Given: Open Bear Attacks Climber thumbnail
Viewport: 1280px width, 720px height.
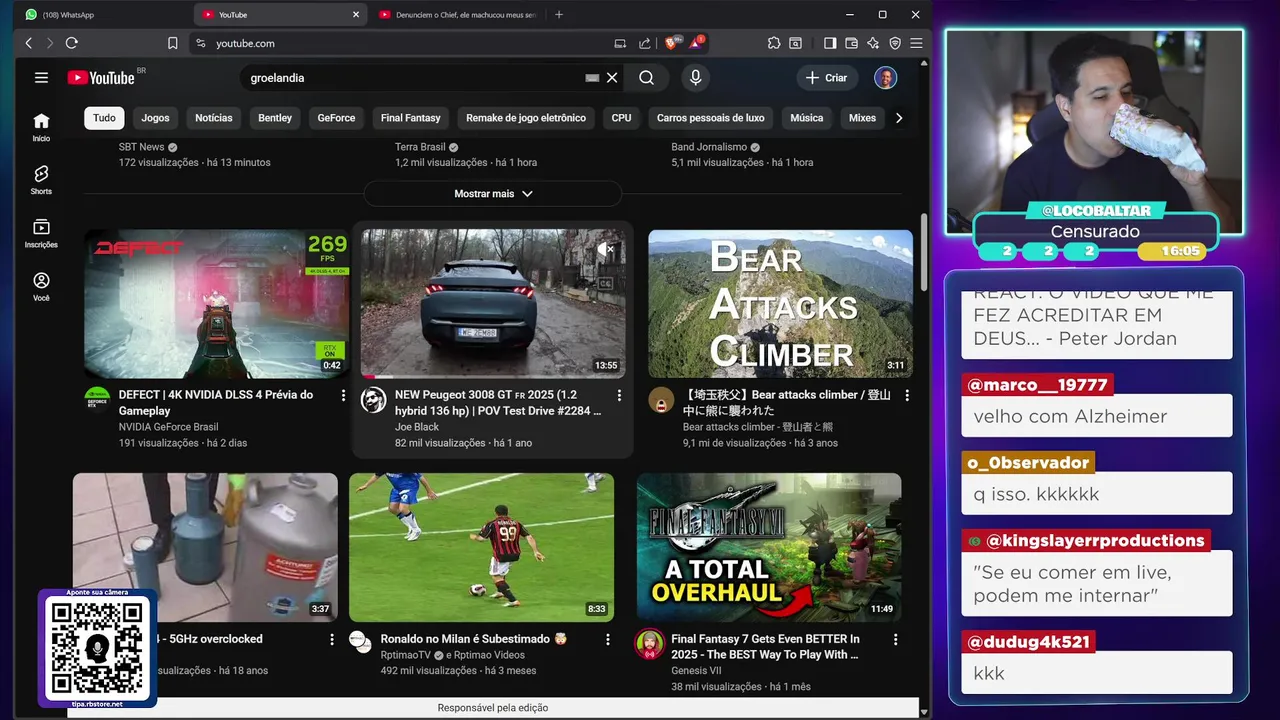Looking at the screenshot, I should [x=780, y=304].
